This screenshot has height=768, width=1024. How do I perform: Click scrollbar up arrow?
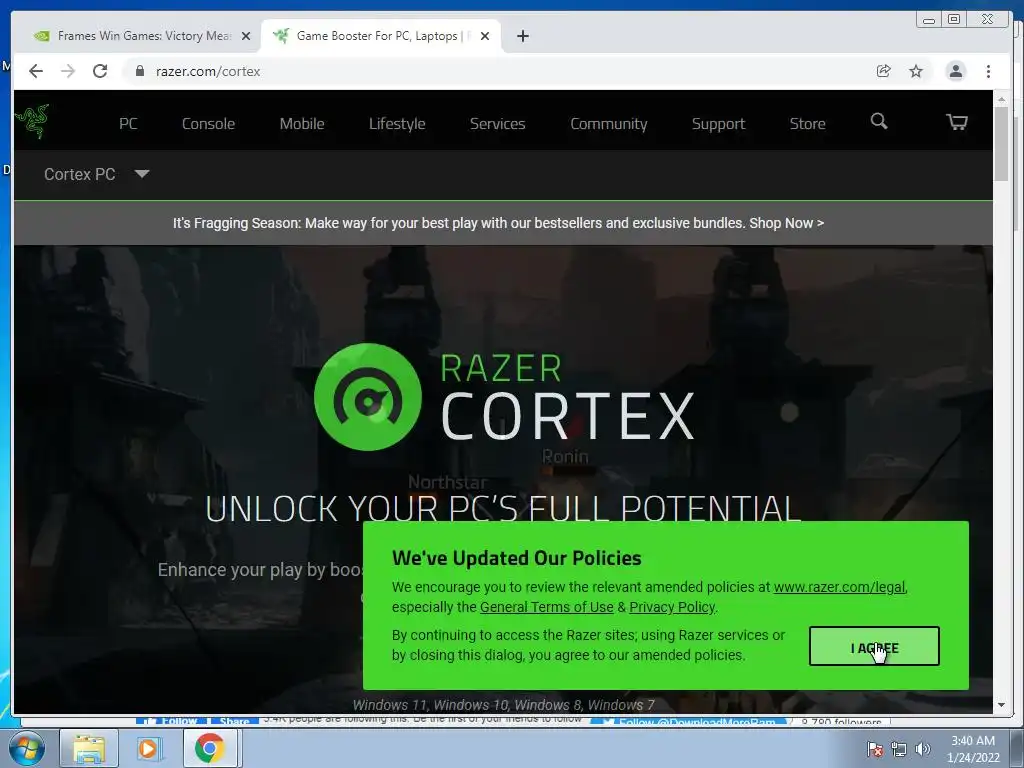[x=1001, y=99]
